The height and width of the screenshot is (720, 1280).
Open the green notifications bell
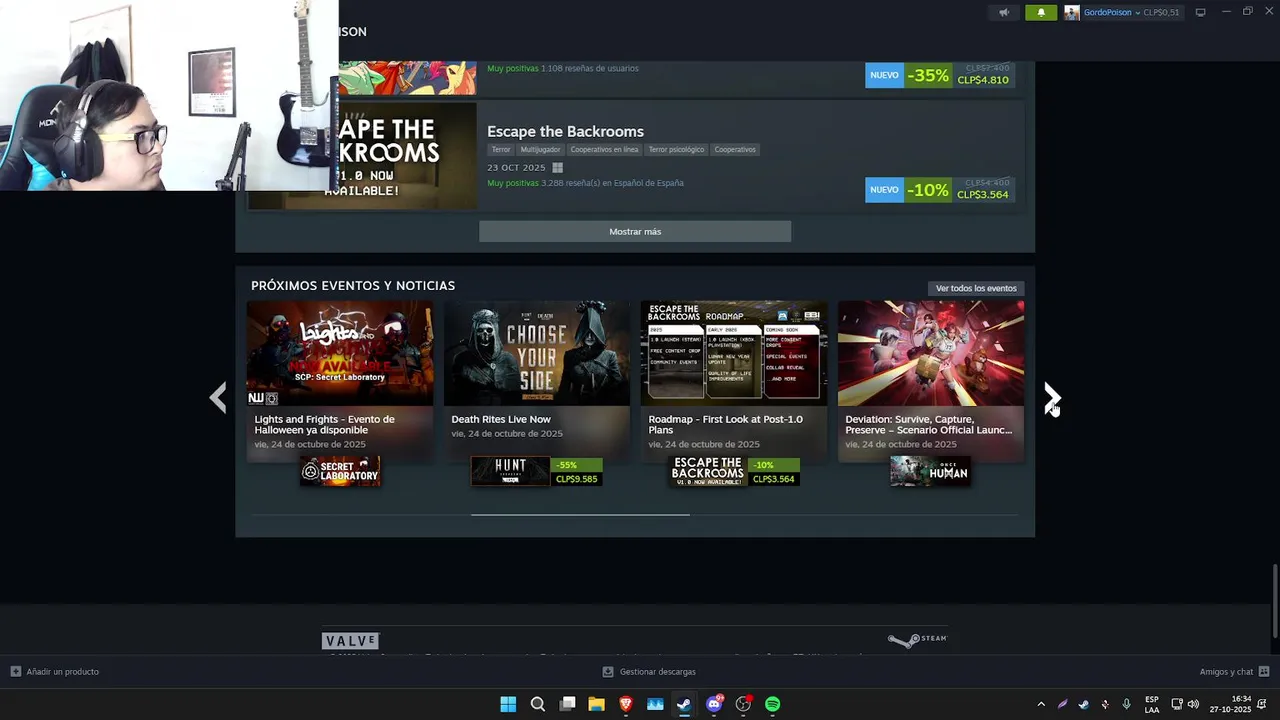1041,12
